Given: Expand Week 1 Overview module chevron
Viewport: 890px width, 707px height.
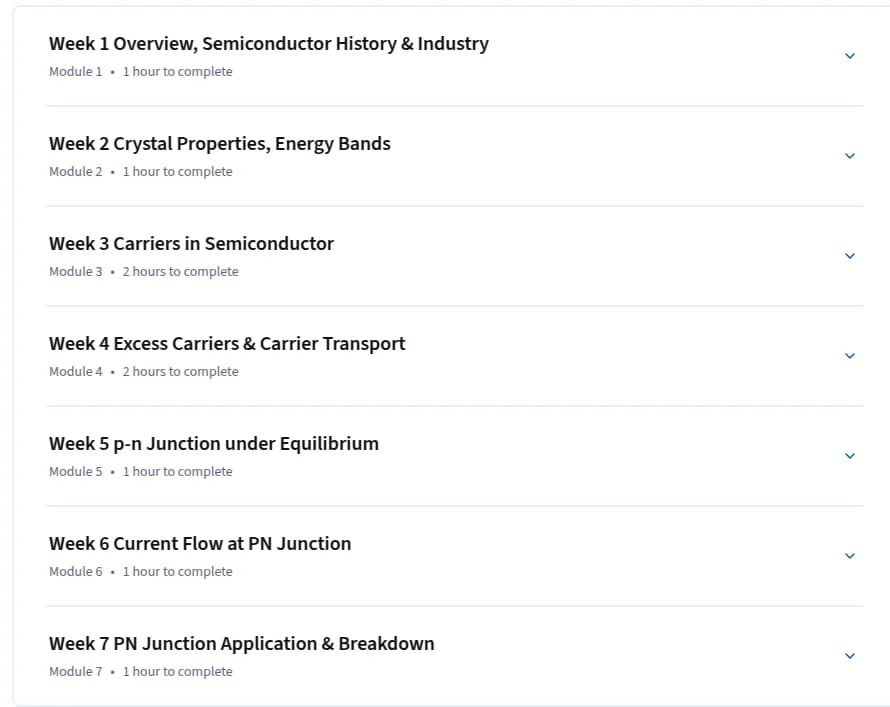Looking at the screenshot, I should pyautogui.click(x=850, y=56).
